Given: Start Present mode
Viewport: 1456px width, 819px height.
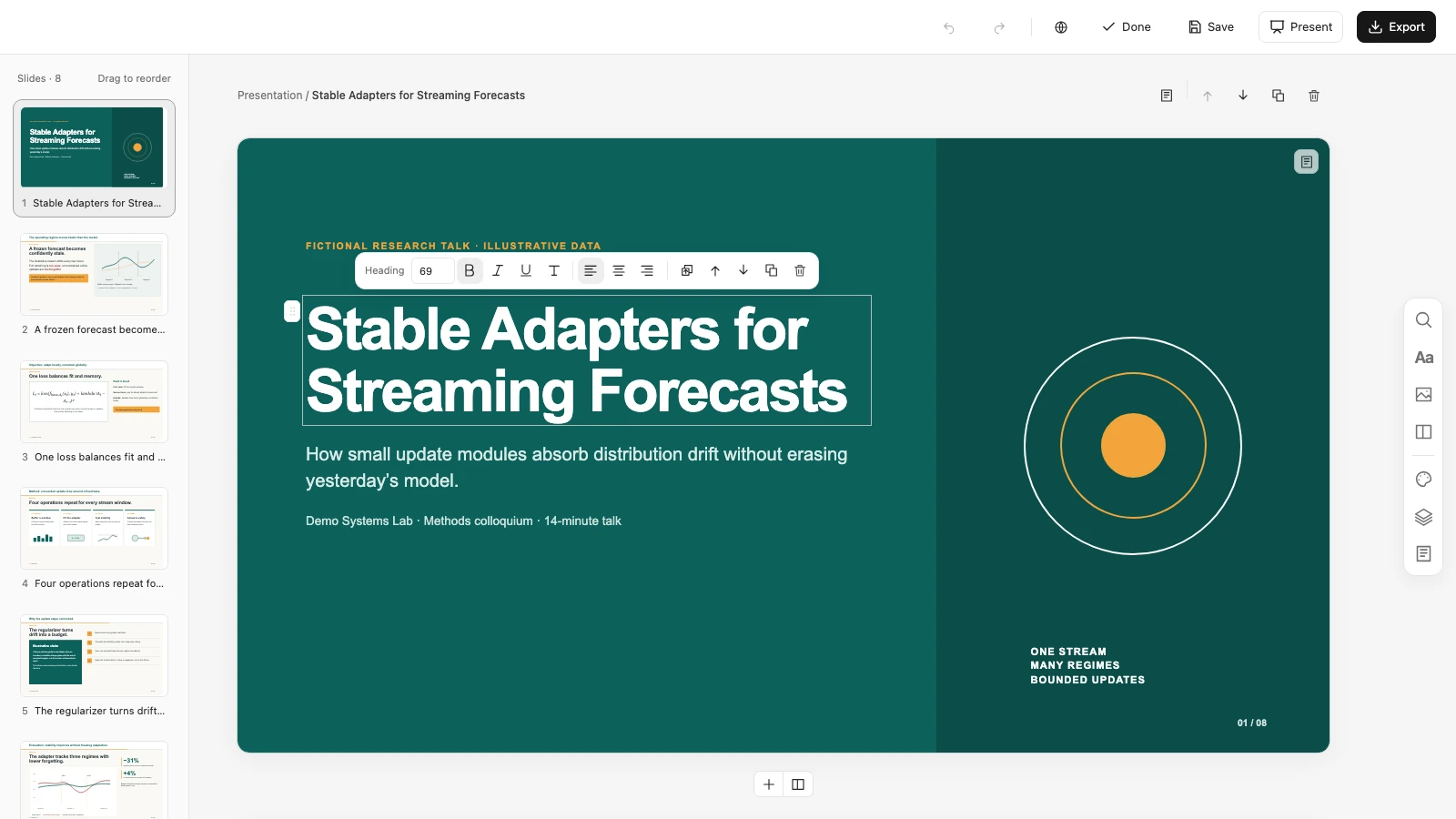Looking at the screenshot, I should click(x=1300, y=27).
